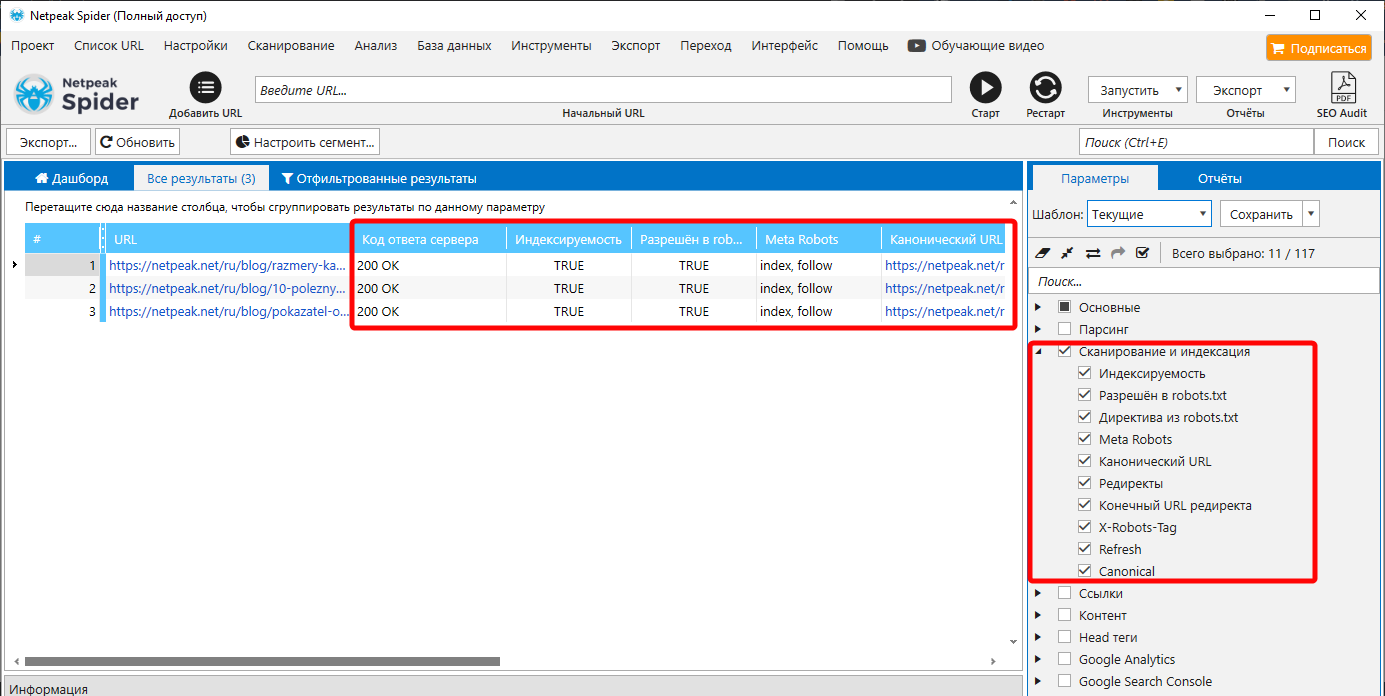Click the Поиск button
Screen dimensions: 1385x696
pyautogui.click(x=1346, y=142)
